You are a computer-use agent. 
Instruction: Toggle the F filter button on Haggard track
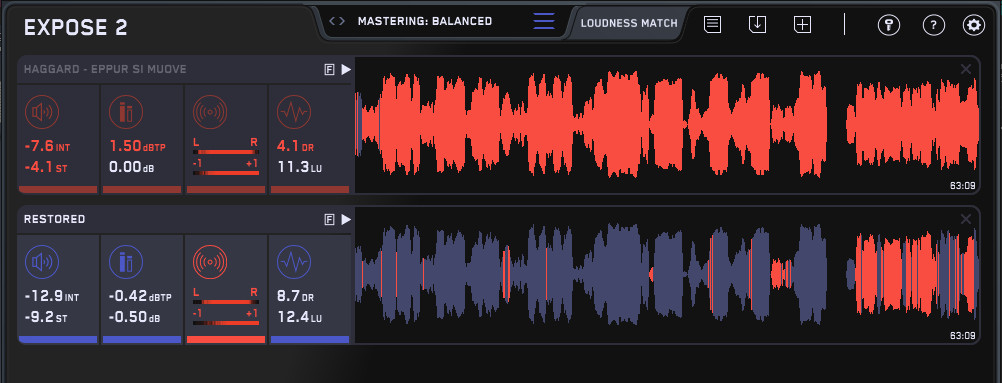pyautogui.click(x=329, y=70)
